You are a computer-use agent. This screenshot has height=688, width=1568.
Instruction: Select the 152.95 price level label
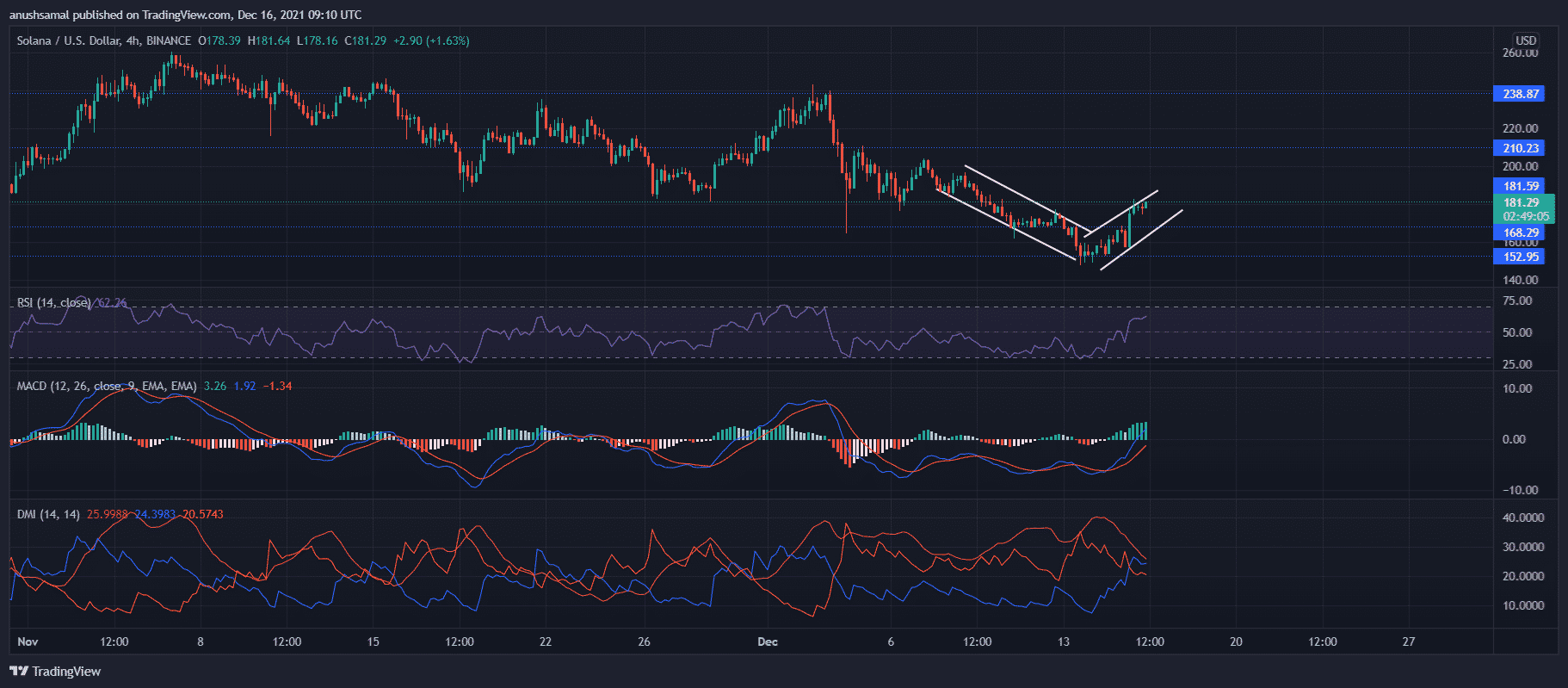pyautogui.click(x=1520, y=257)
